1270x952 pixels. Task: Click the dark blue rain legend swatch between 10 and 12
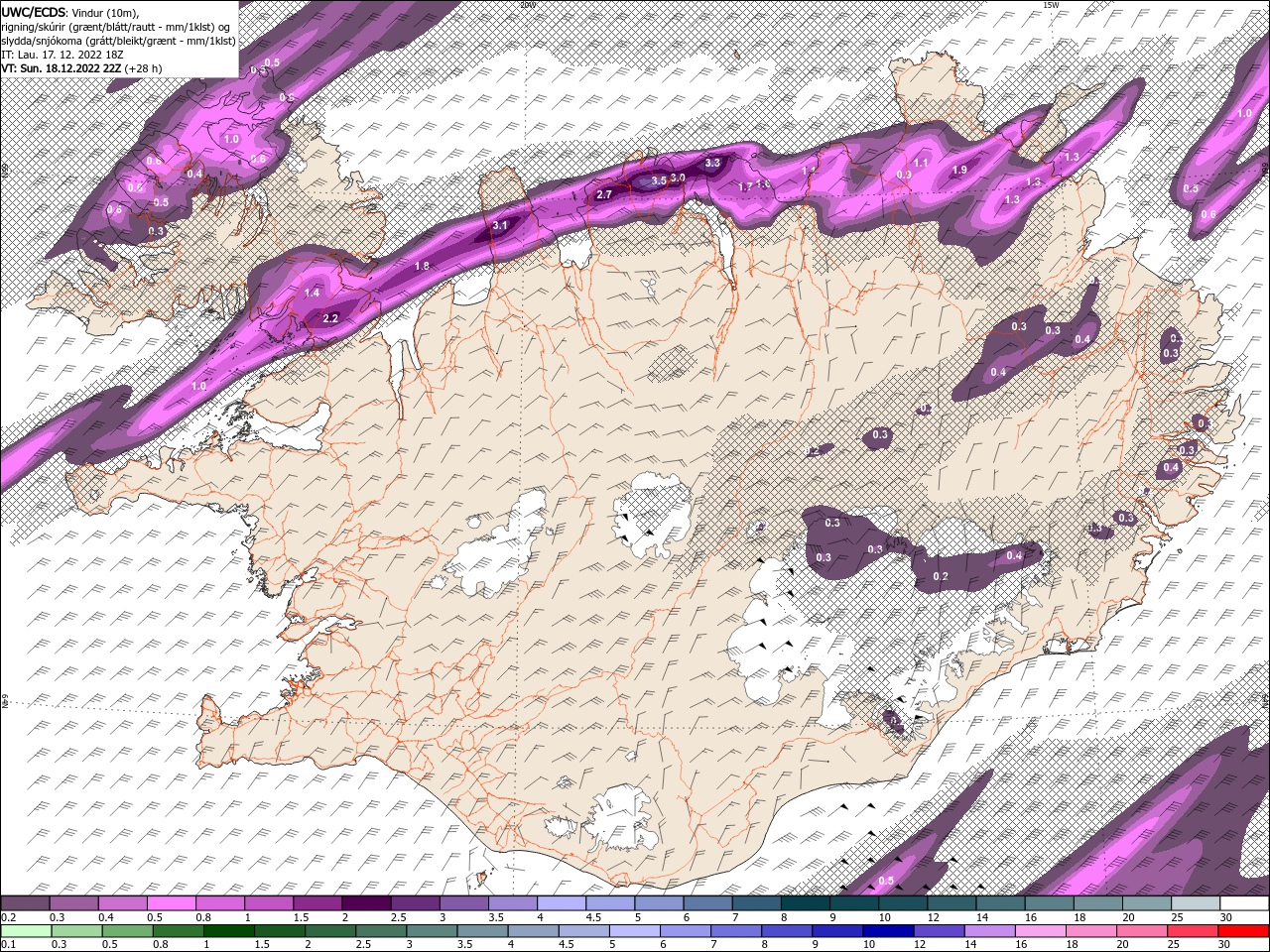[x=886, y=931]
